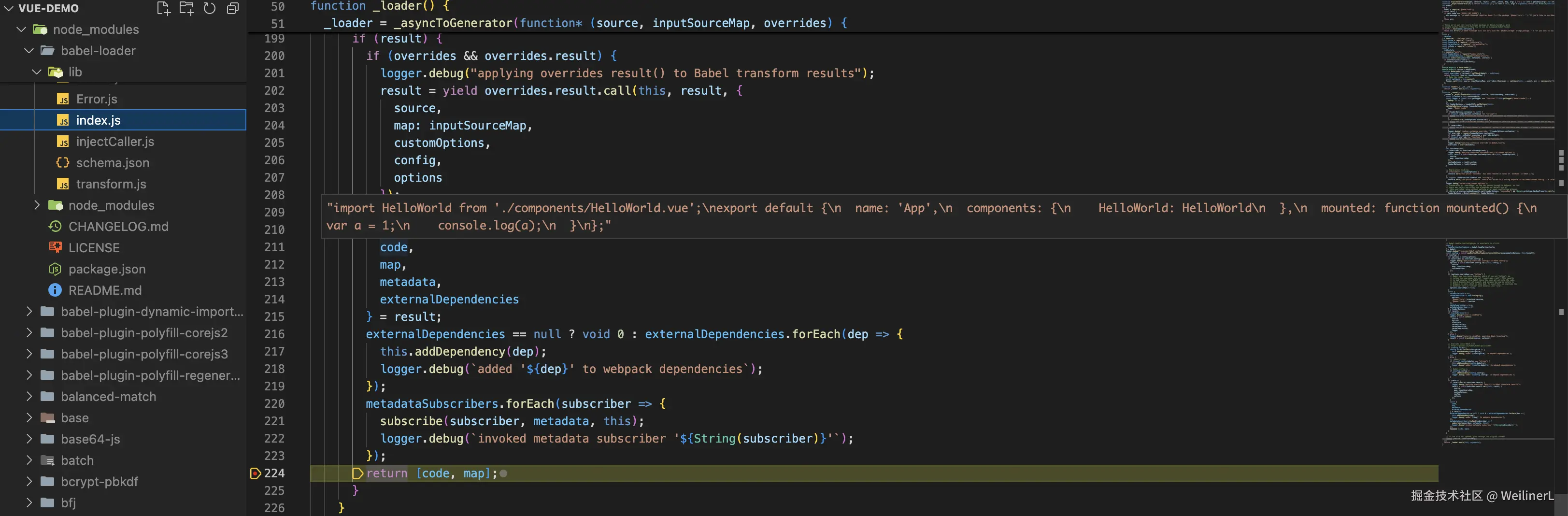The width and height of the screenshot is (1568, 516).
Task: Expand the batch folder
Action: tap(29, 460)
